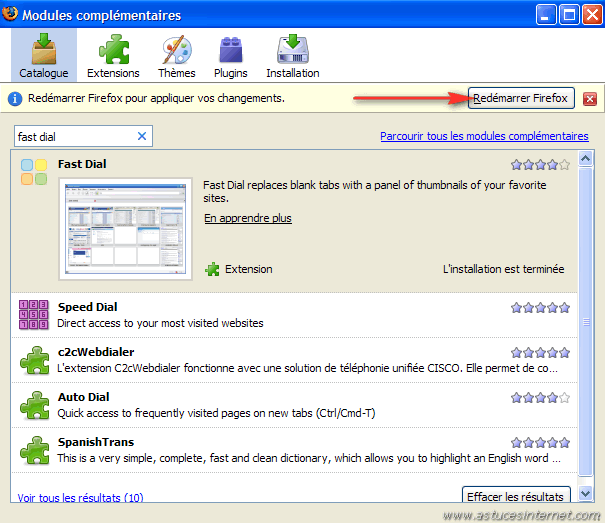Click Auto Dial star rating
The width and height of the screenshot is (605, 523).
540,398
